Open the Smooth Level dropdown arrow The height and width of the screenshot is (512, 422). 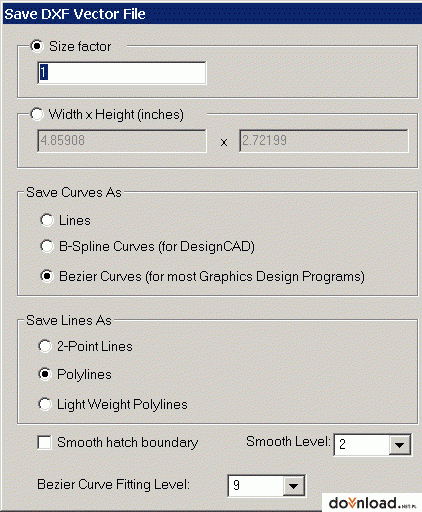(x=399, y=445)
